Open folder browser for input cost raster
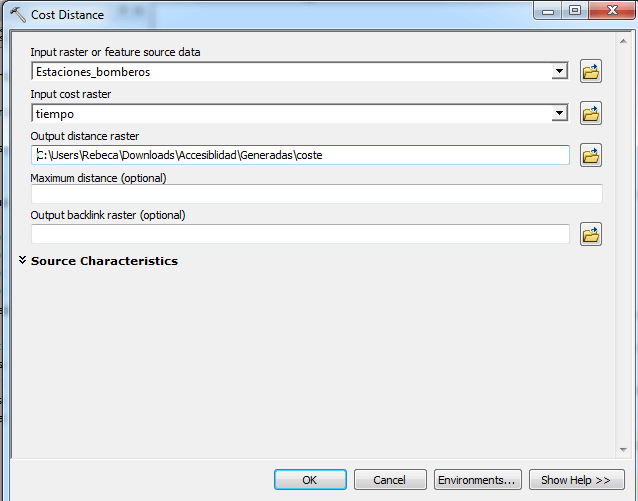This screenshot has height=501, width=638. [591, 114]
